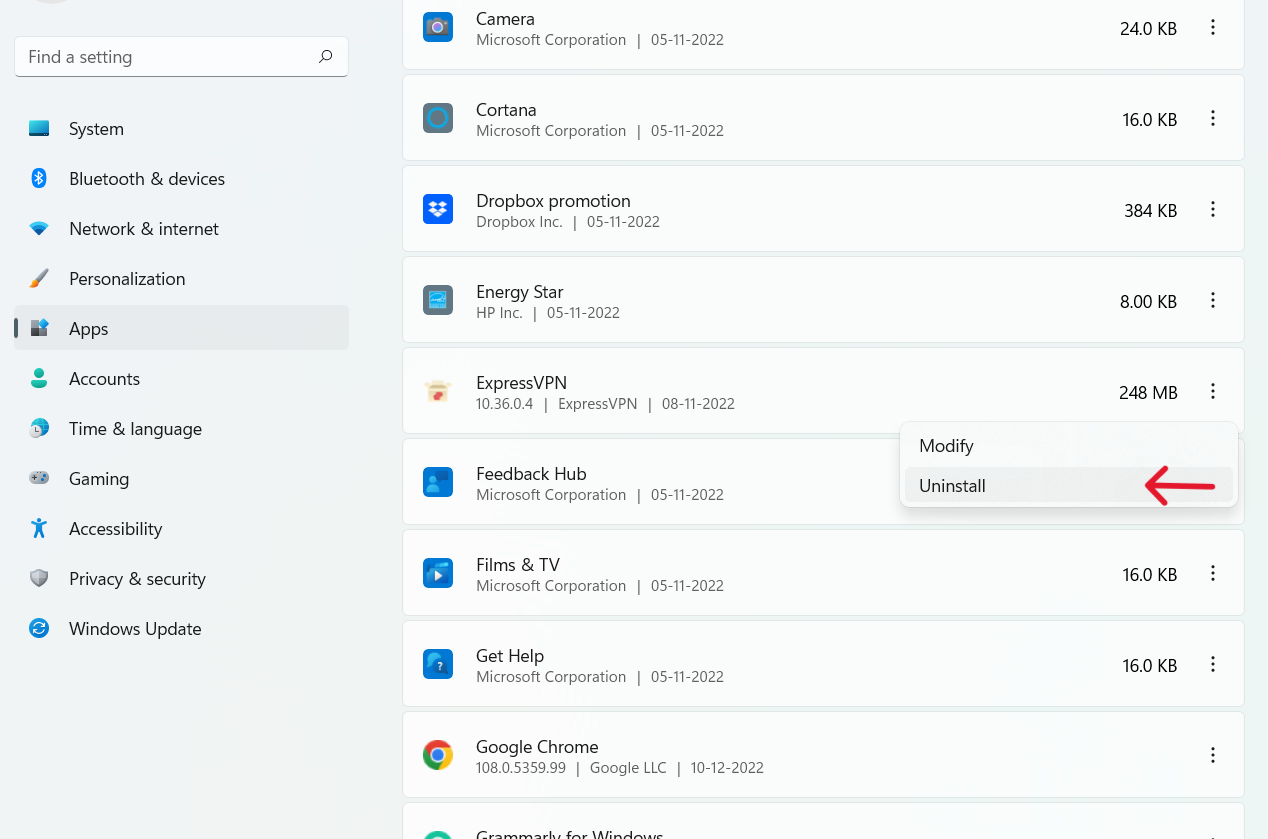Open Accounts settings label

click(104, 379)
